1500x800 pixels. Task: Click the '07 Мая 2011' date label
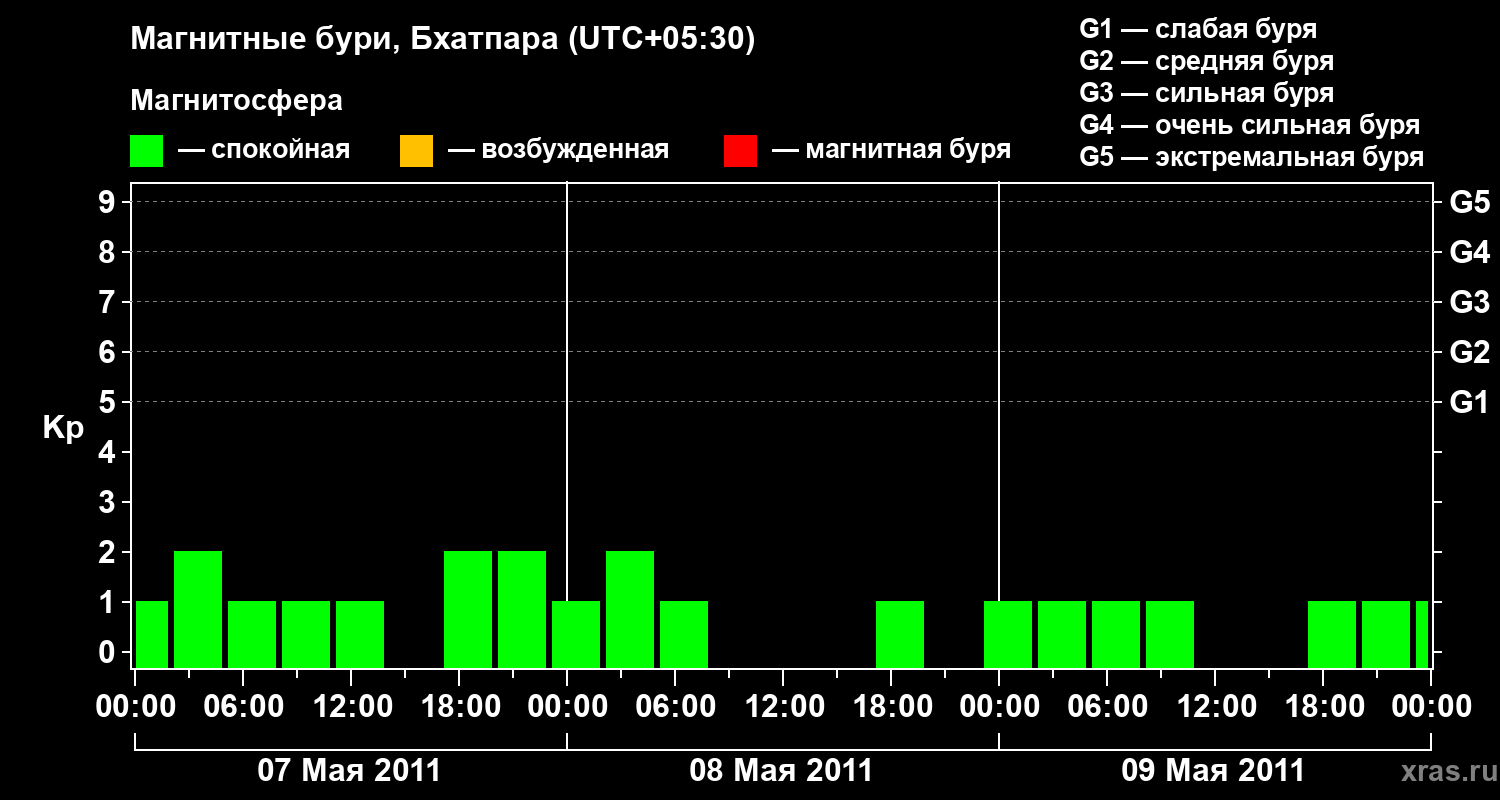click(x=349, y=771)
